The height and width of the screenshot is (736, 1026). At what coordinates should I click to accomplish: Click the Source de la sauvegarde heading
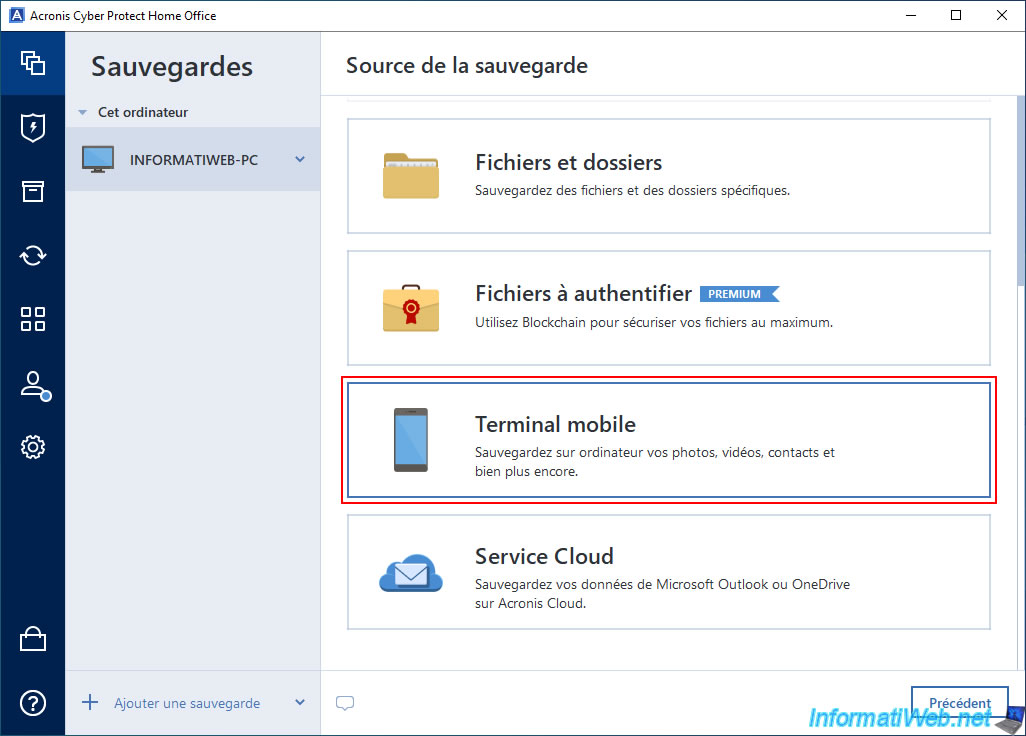[467, 65]
